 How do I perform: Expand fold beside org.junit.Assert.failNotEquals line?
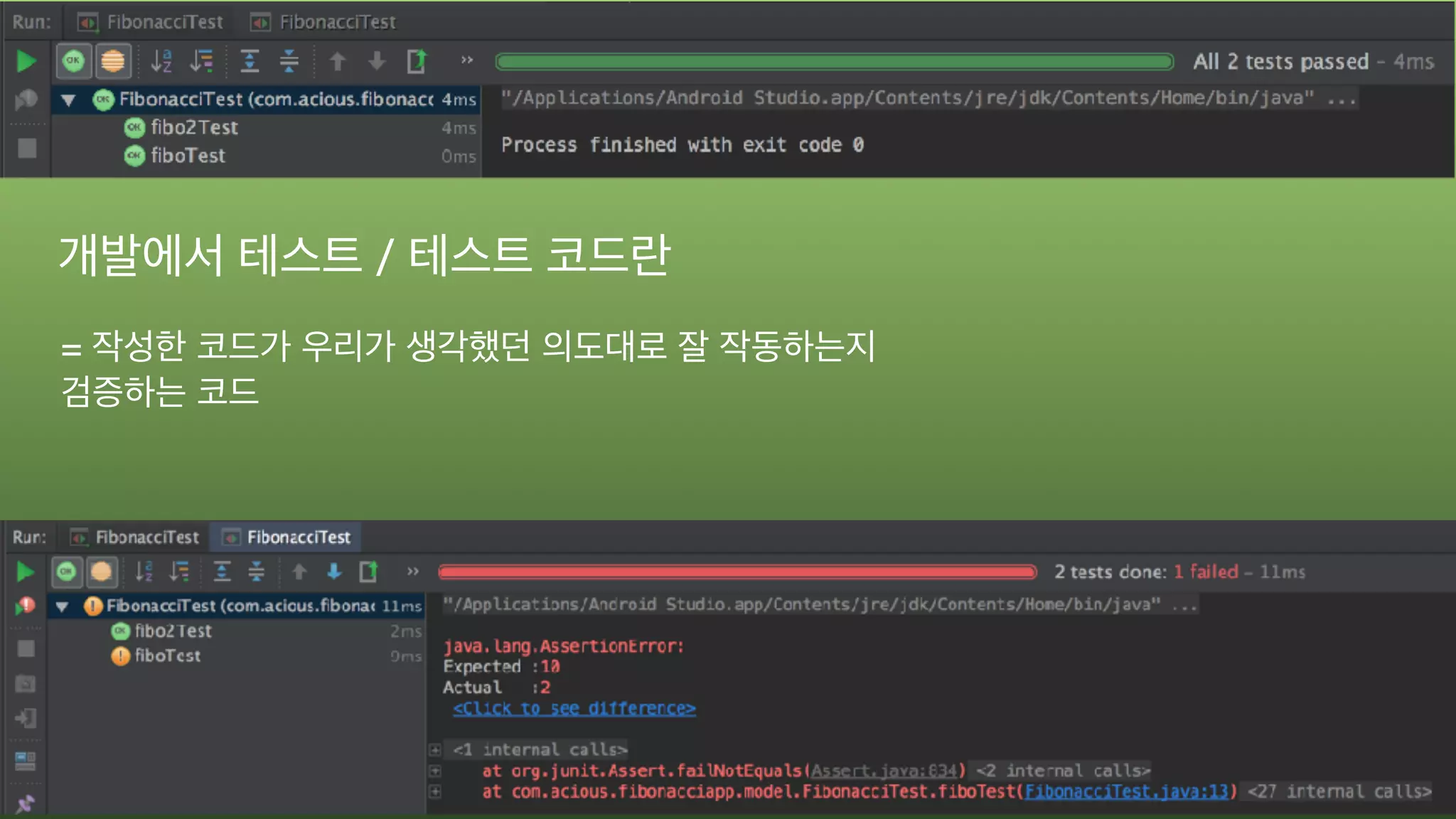[x=435, y=771]
